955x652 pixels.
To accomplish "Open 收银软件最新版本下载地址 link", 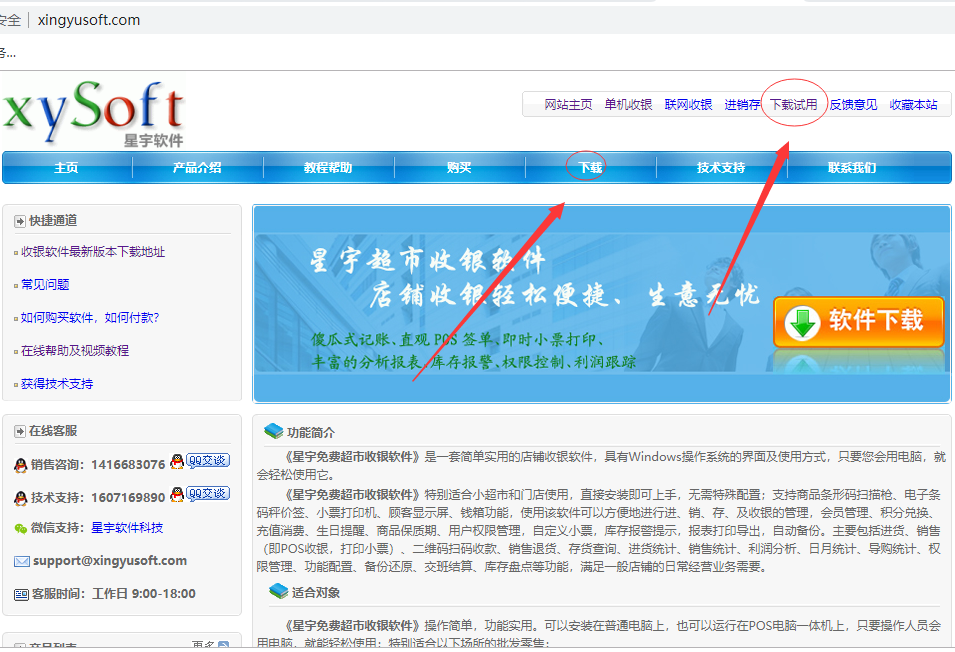I will tap(93, 252).
